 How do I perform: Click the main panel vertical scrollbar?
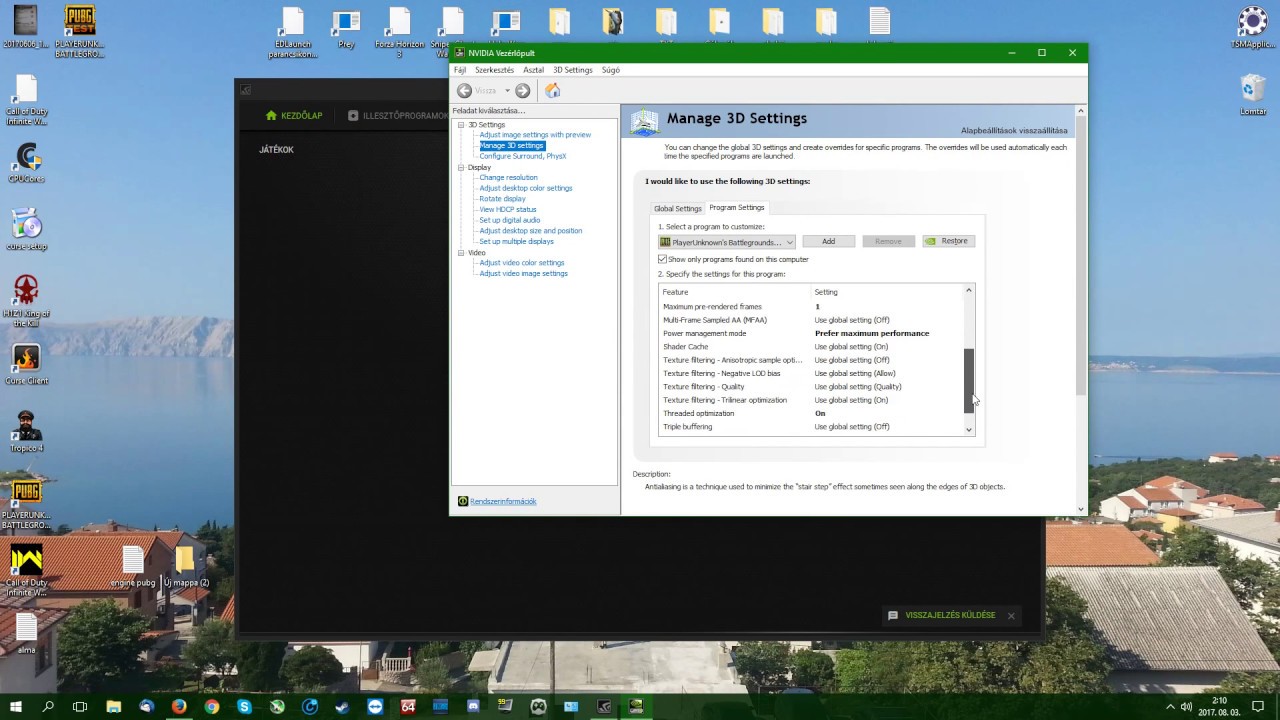click(1081, 255)
